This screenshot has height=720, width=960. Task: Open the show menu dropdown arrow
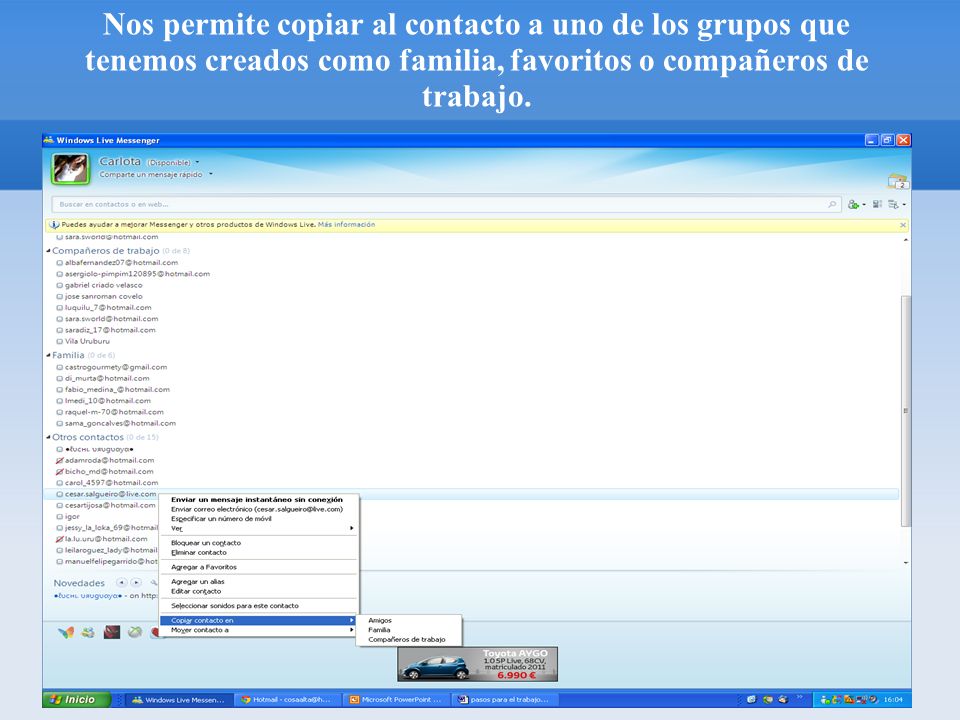tap(904, 204)
